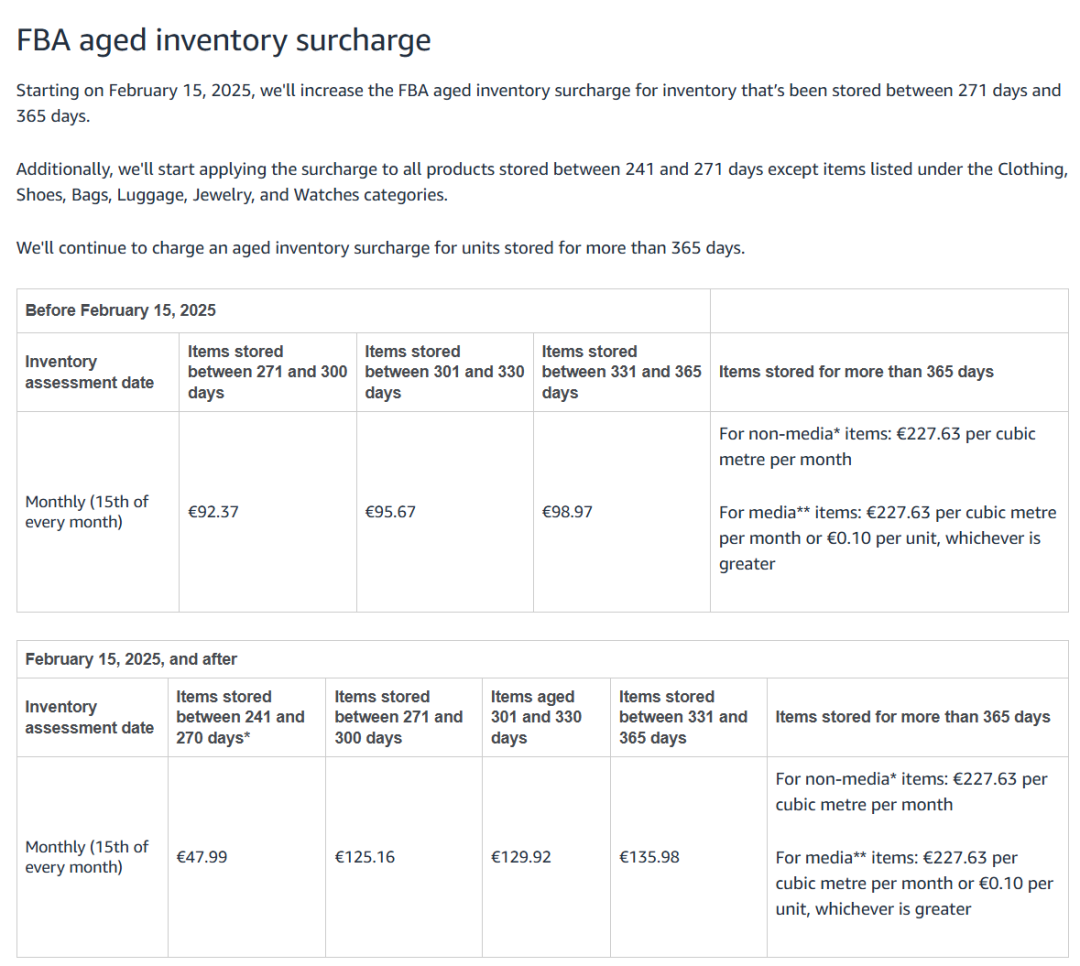Click the paragraph beginning with "Additionally, we'll start"
Screen dimensions: 1080x966
(x=541, y=182)
